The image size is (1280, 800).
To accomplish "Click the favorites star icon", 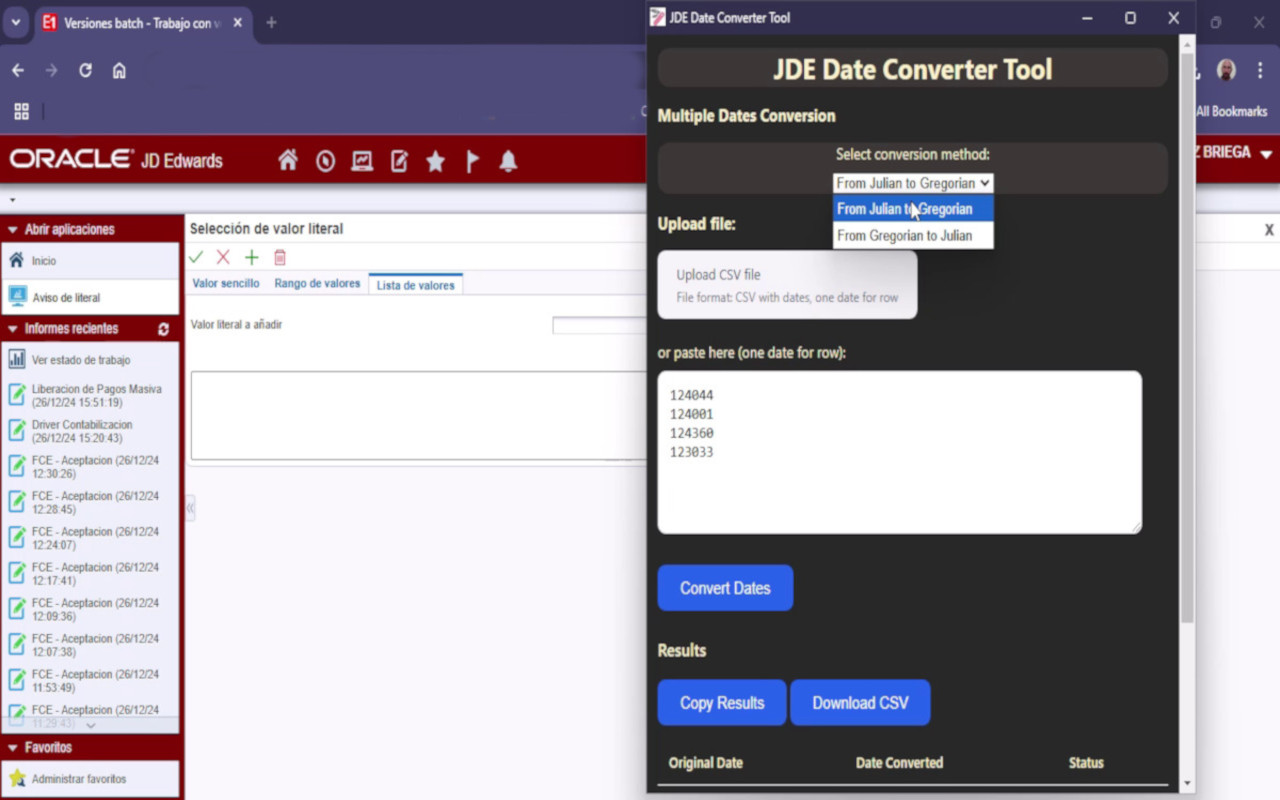I will pos(435,160).
